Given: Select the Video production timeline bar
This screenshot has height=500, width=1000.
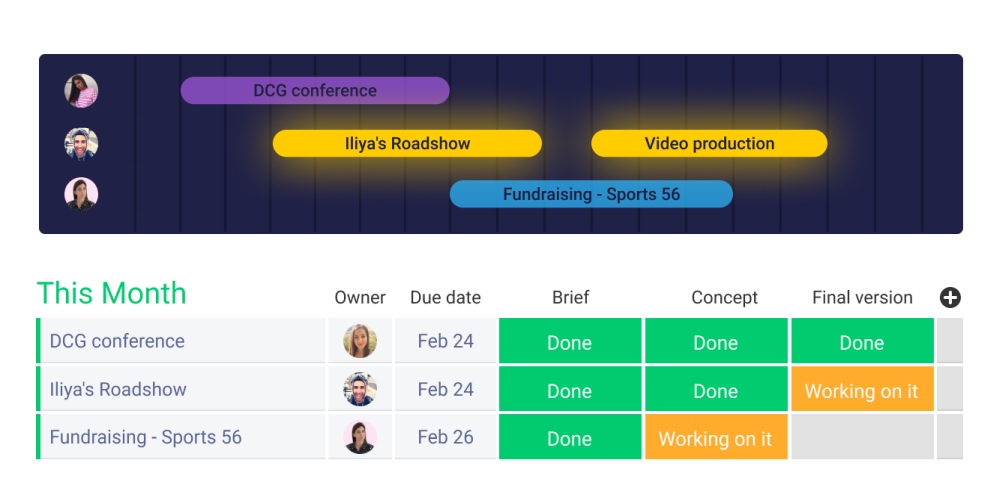Looking at the screenshot, I should (709, 143).
